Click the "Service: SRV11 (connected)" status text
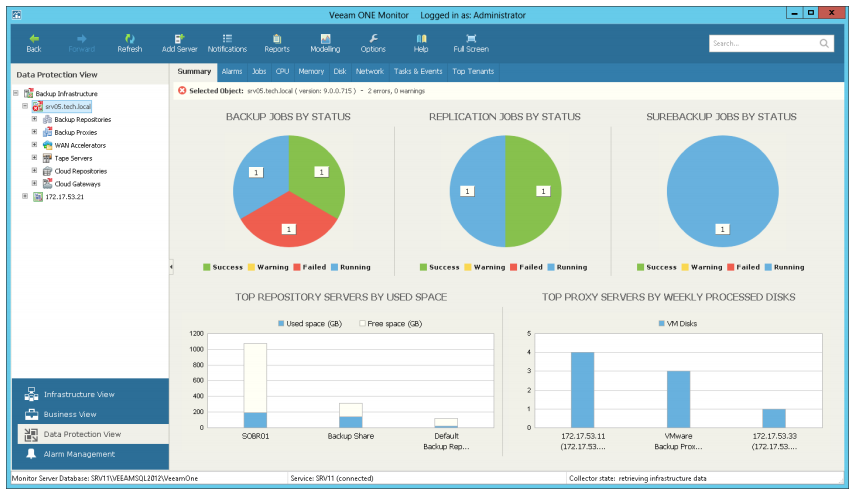856x493 pixels. click(x=332, y=478)
